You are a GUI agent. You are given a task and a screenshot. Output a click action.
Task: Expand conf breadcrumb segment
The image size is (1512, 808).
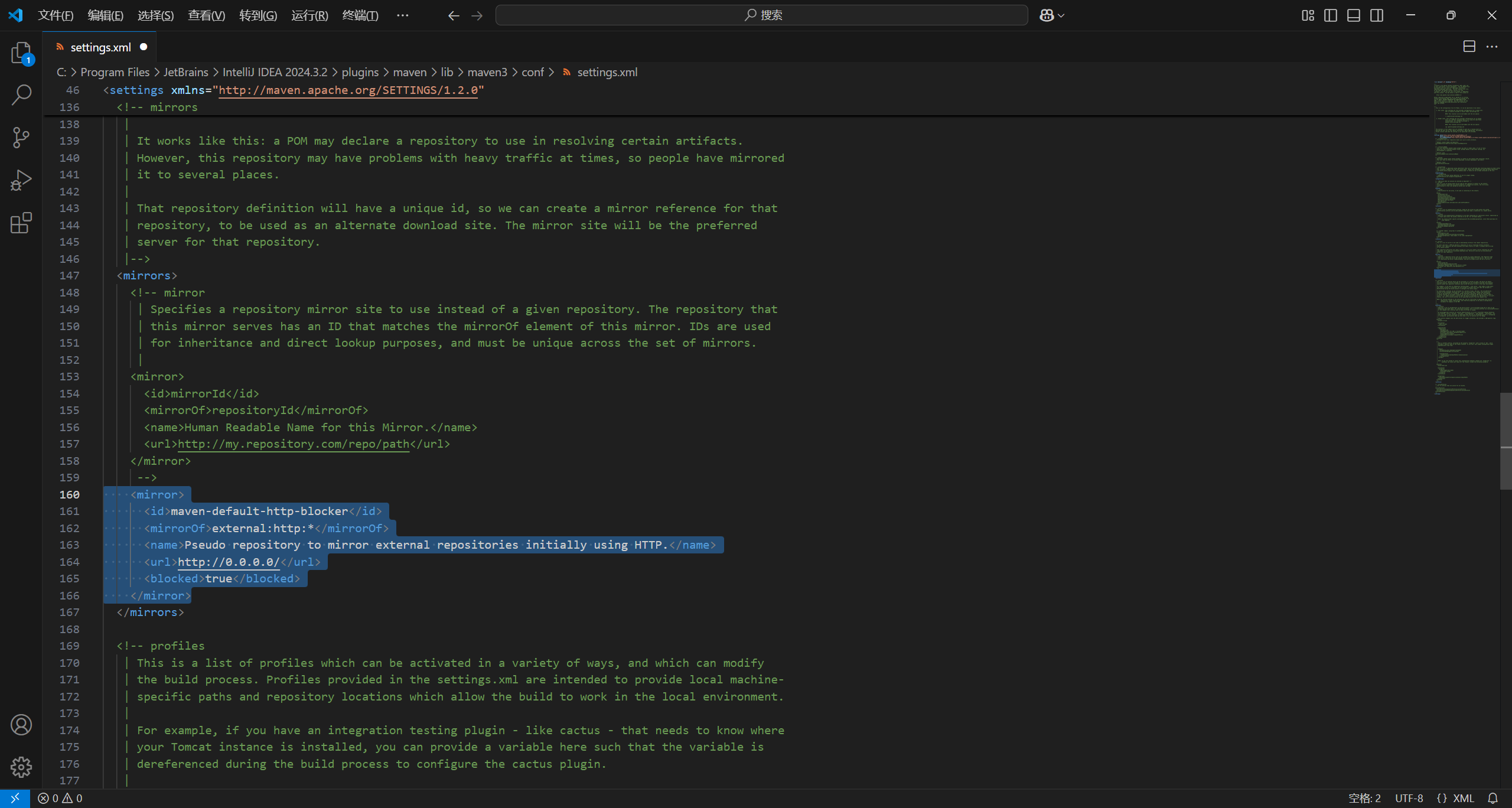533,72
